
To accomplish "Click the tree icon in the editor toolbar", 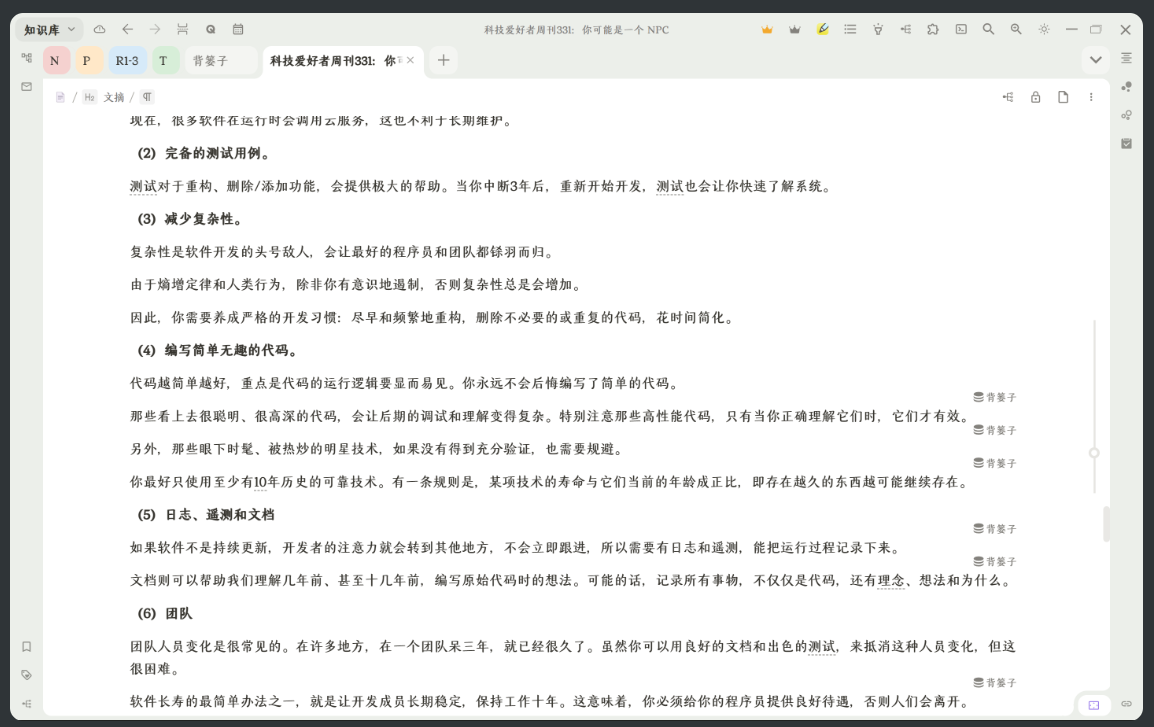I will [1008, 97].
